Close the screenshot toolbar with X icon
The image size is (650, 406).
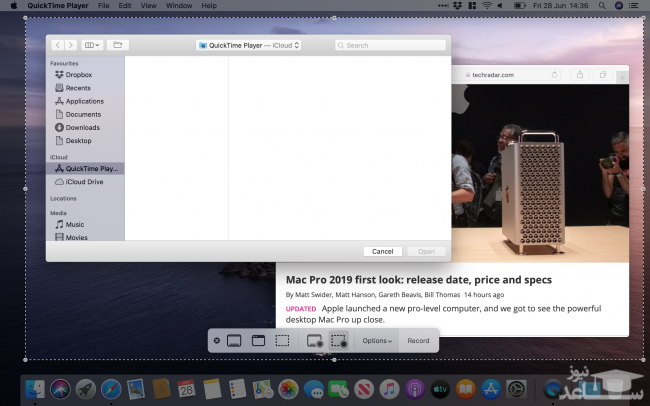[x=217, y=341]
